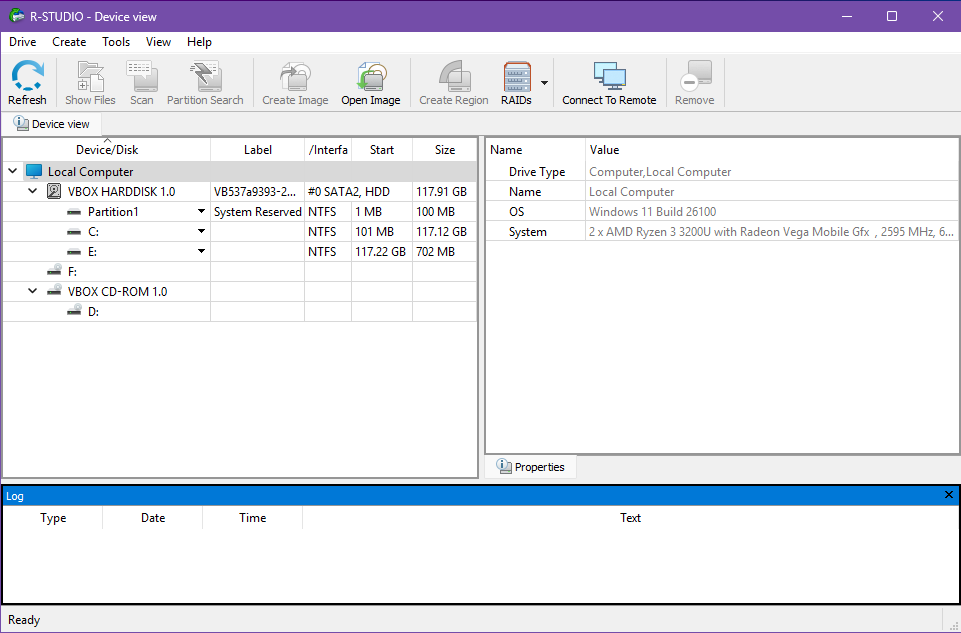
Task: Sort by the Label column header
Action: 257,150
